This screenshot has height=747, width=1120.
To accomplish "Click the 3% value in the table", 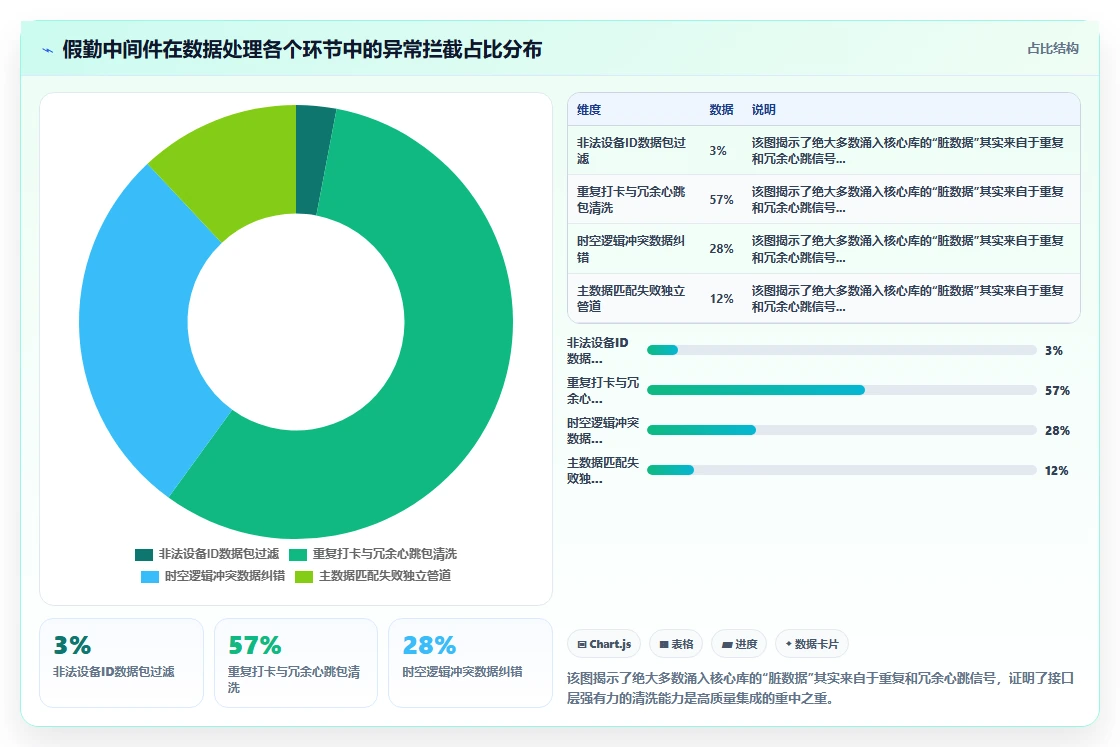I will 718,151.
